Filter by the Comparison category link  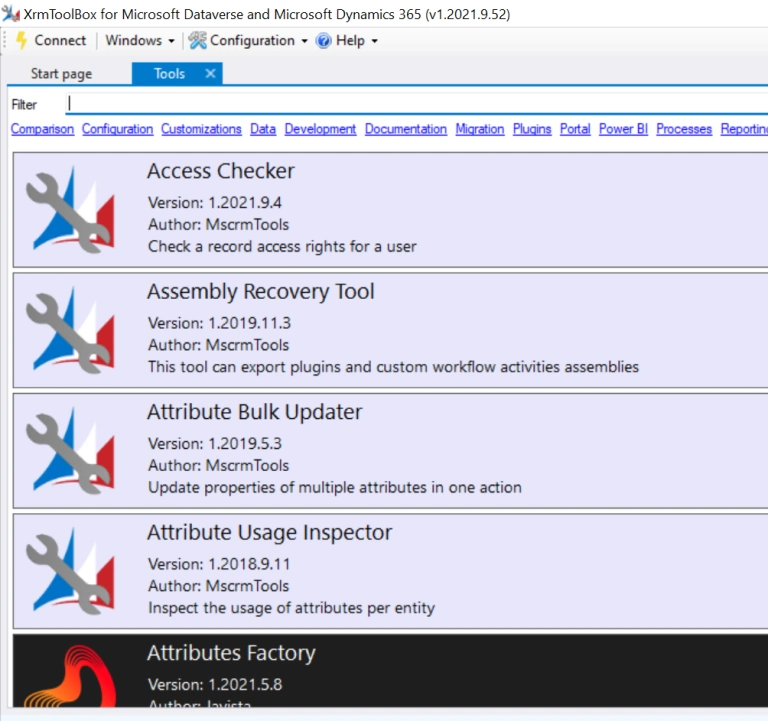coord(42,129)
